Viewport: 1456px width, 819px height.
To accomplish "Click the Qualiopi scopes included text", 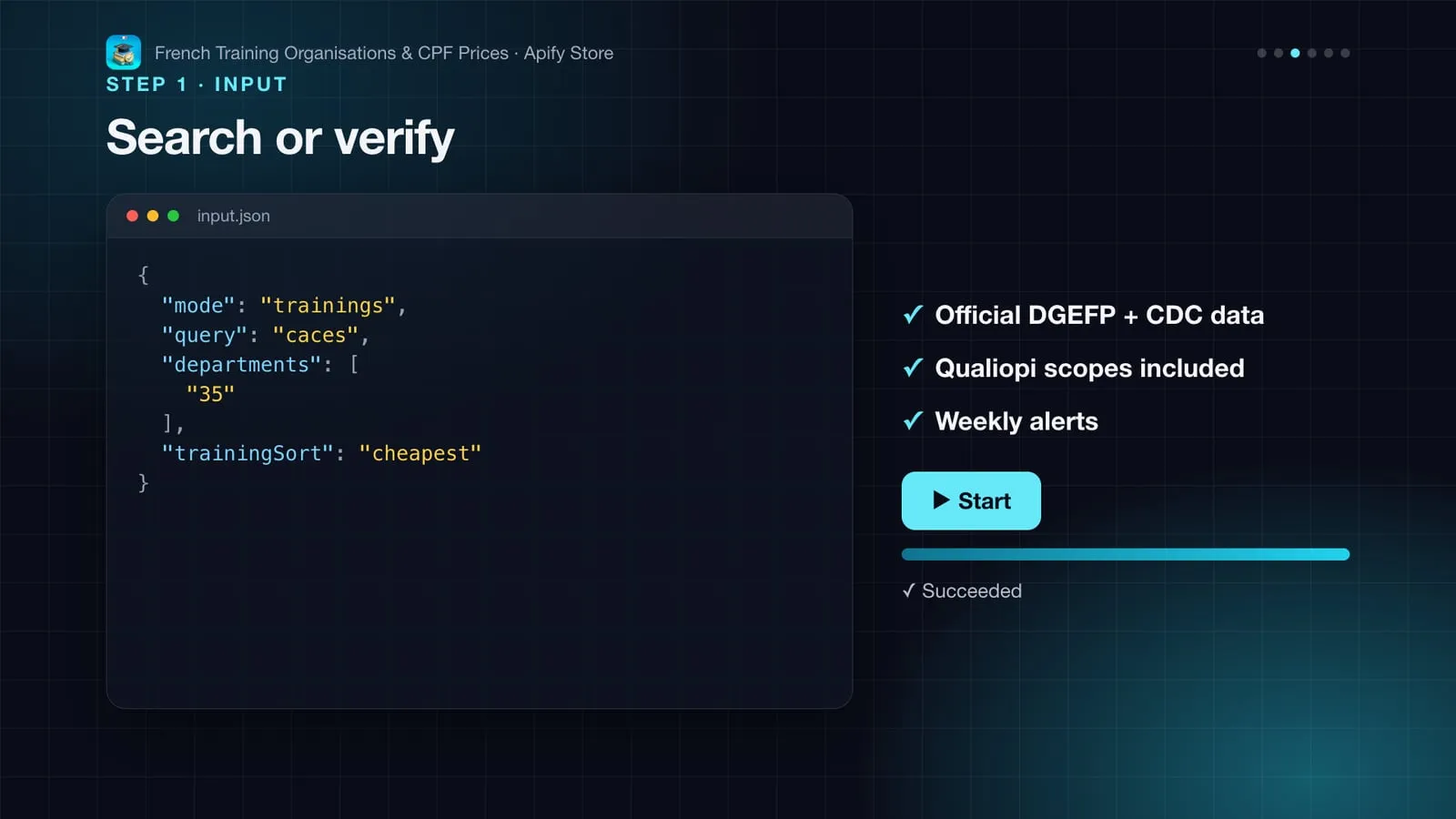I will click(1089, 368).
